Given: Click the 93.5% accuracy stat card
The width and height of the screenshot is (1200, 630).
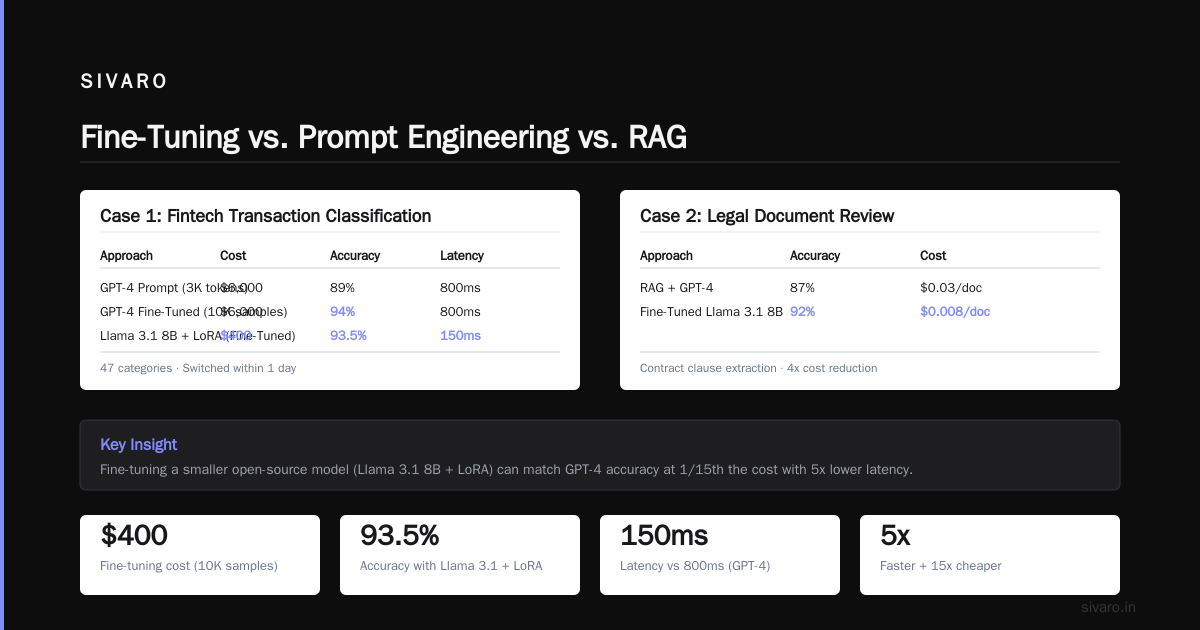Looking at the screenshot, I should click(x=460, y=555).
